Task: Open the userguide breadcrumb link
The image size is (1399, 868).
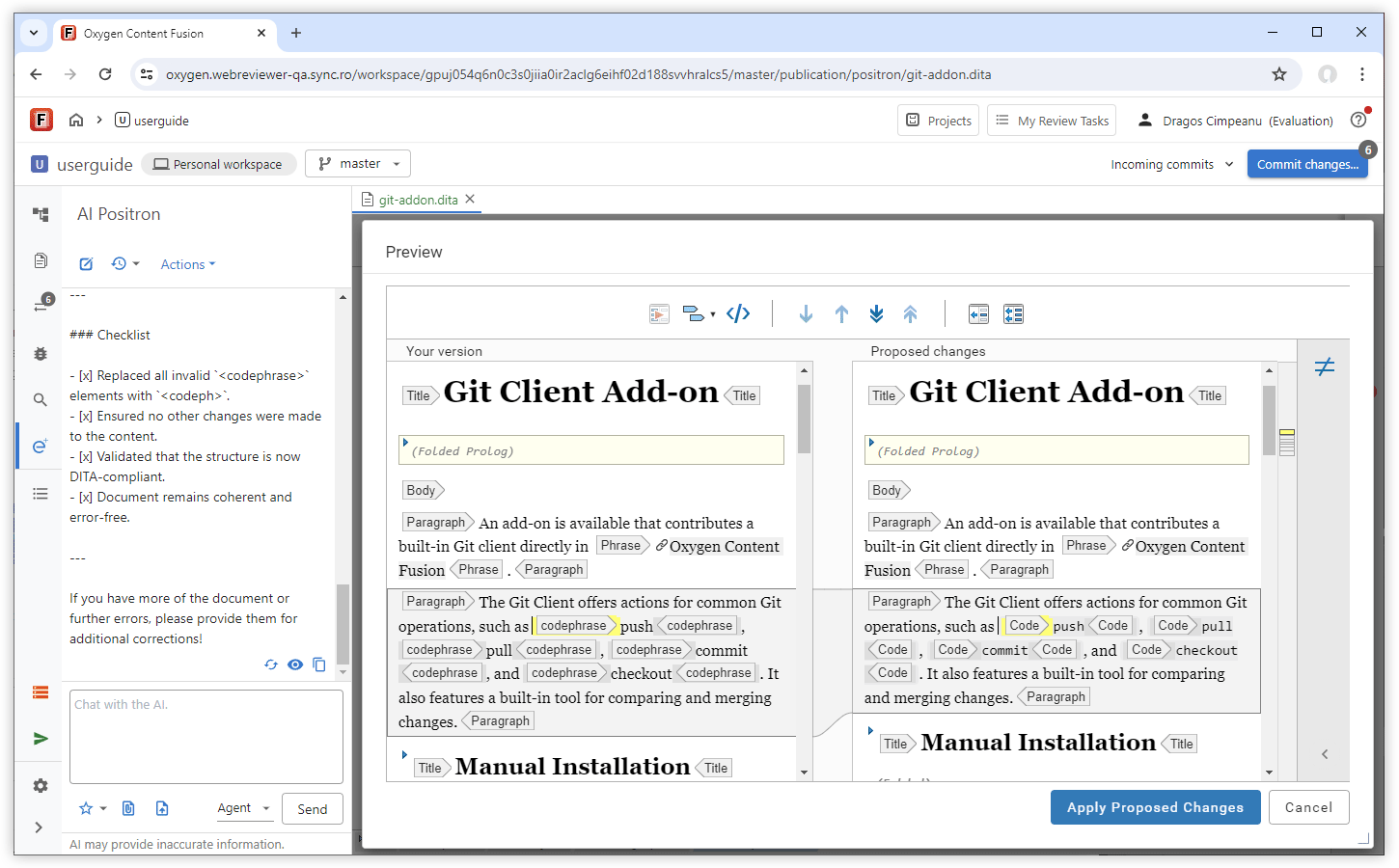Action: coord(151,121)
